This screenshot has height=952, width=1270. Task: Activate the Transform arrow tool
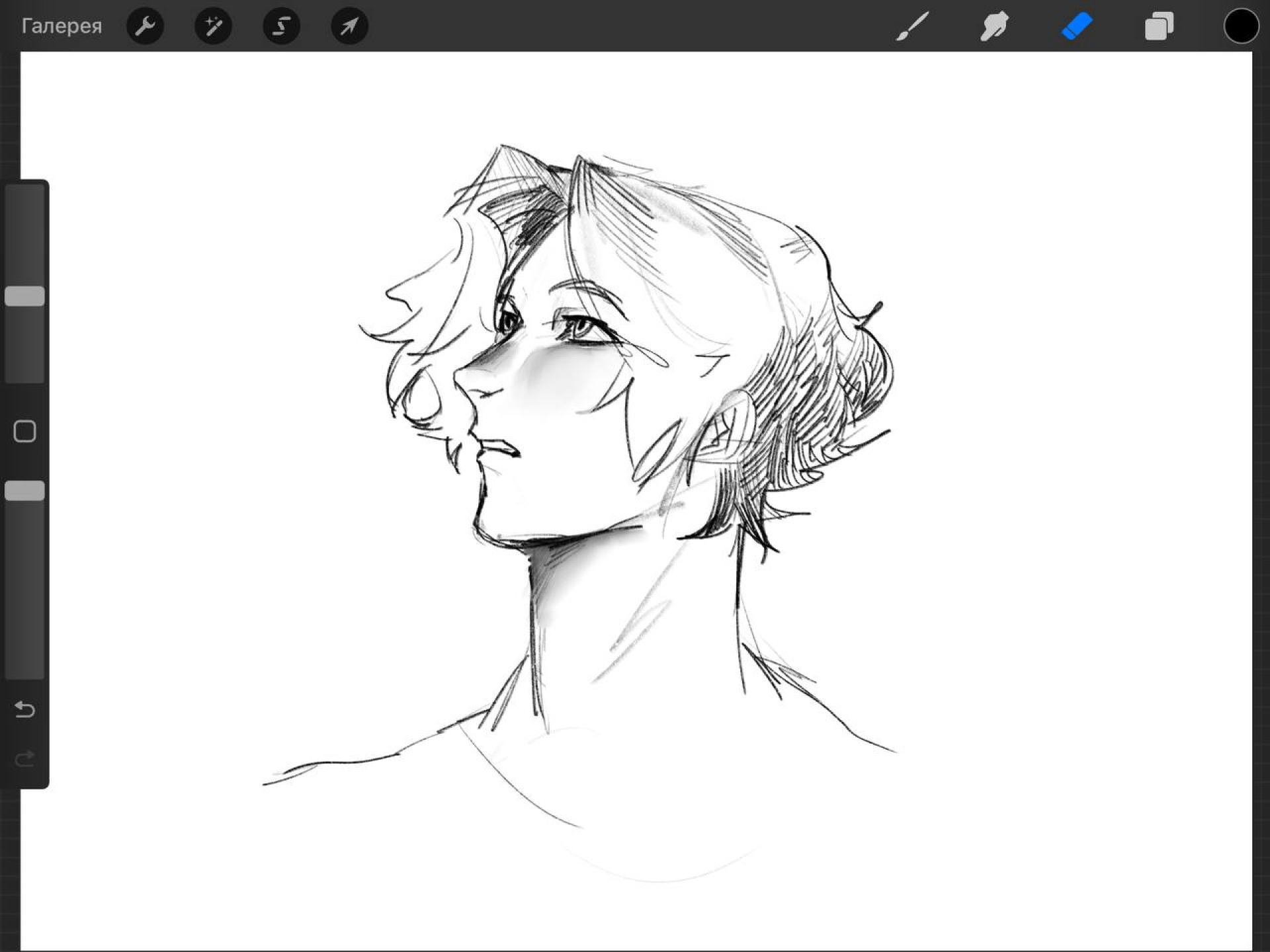click(x=349, y=26)
